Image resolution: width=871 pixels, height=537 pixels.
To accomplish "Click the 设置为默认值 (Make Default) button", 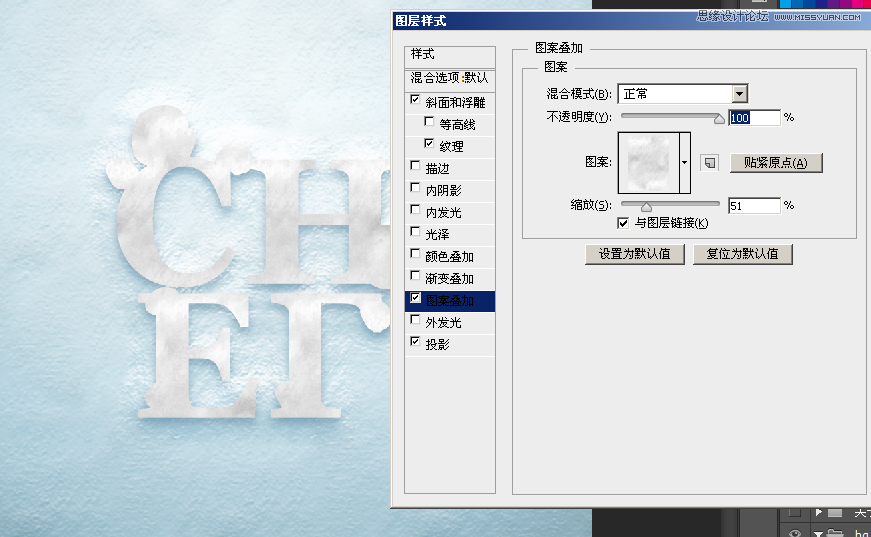I will tap(636, 254).
